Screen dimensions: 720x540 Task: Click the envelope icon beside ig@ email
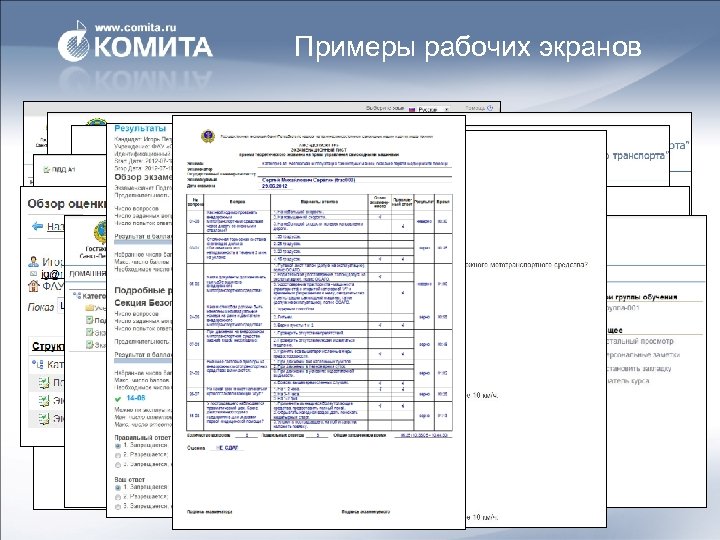point(33,274)
